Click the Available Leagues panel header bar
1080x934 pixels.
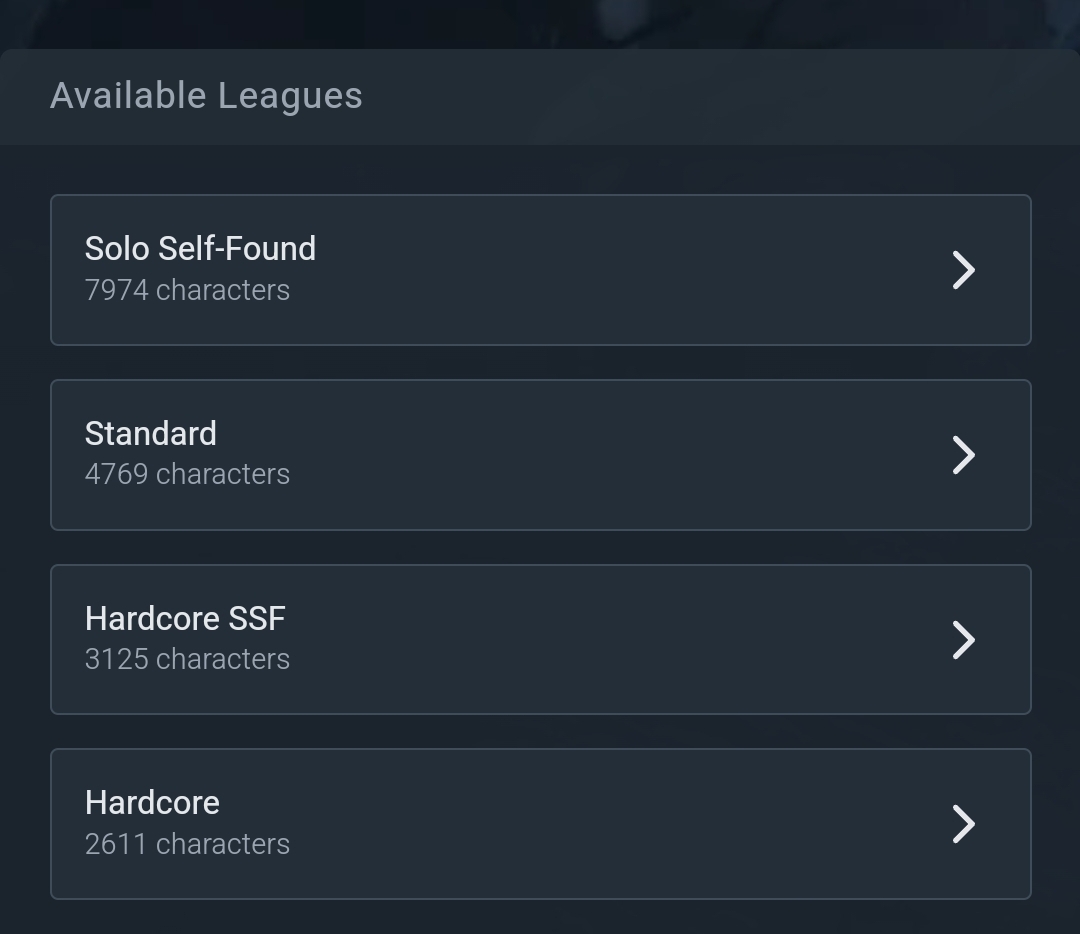[540, 96]
